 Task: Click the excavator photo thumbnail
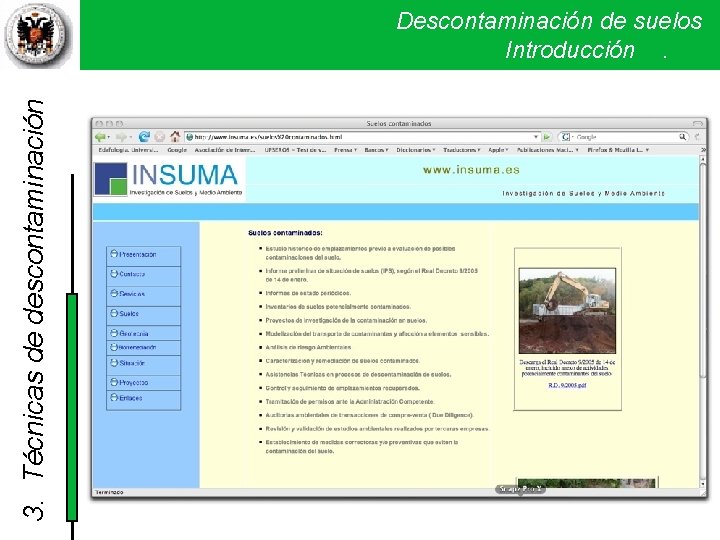[x=567, y=310]
